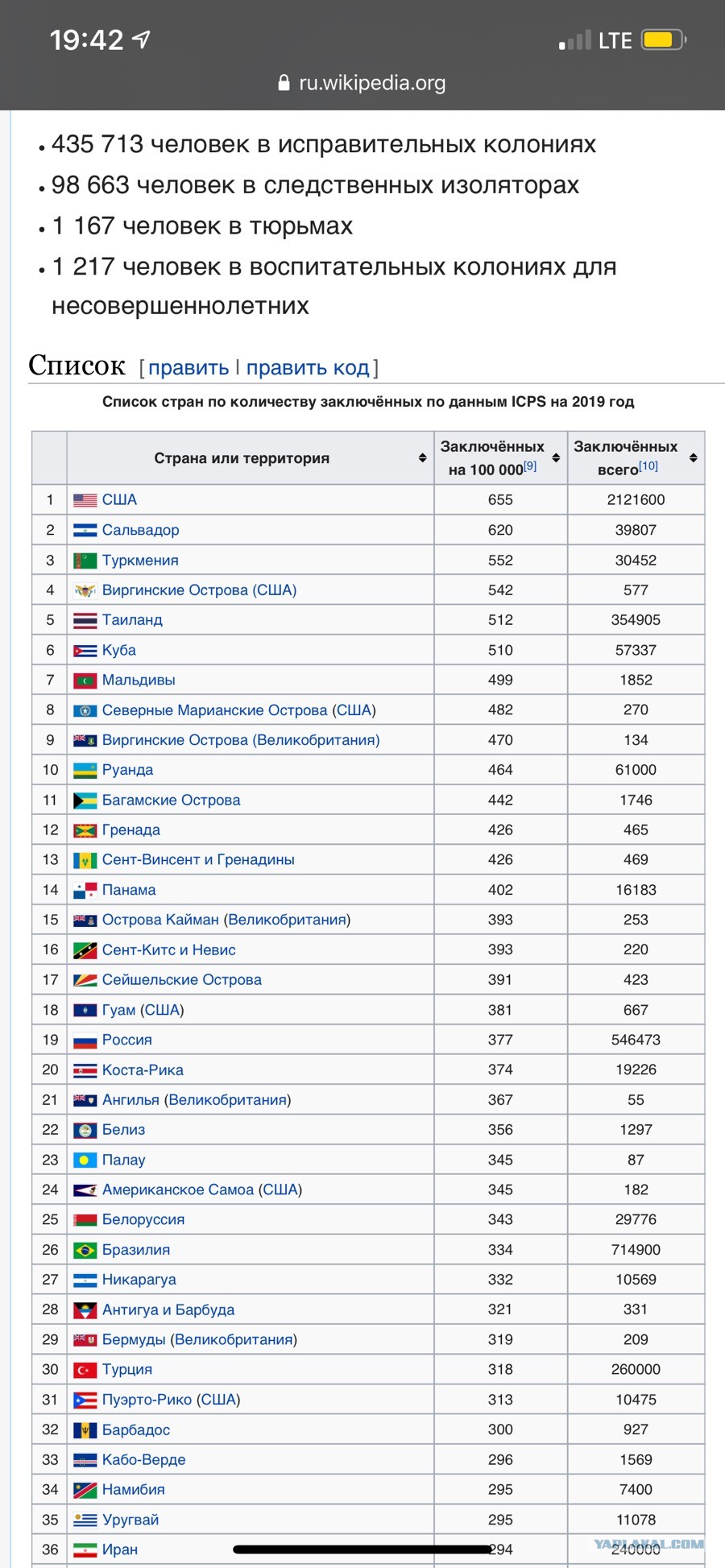Open footnote reference [9]
The height and width of the screenshot is (1568, 725).
tap(530, 465)
